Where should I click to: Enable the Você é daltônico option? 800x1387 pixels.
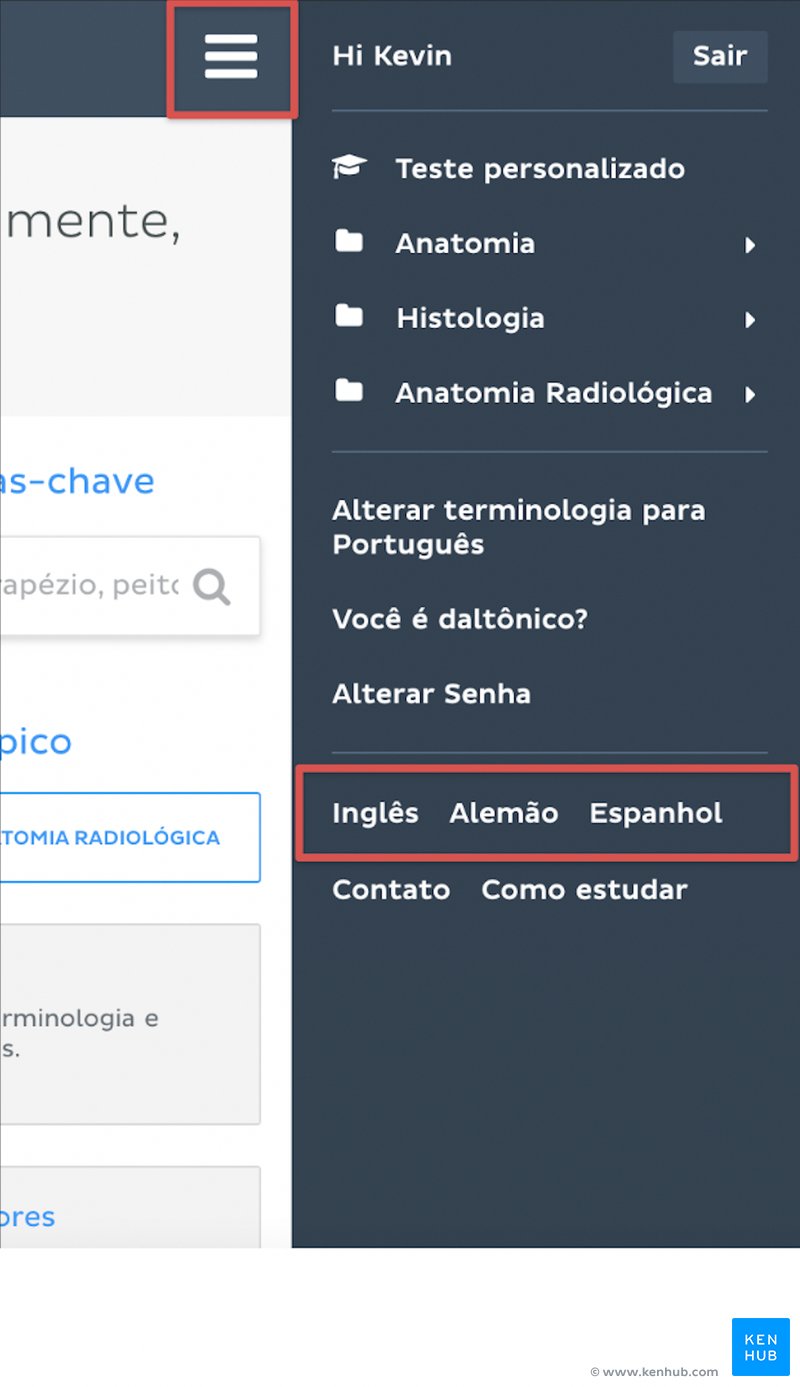pos(460,619)
